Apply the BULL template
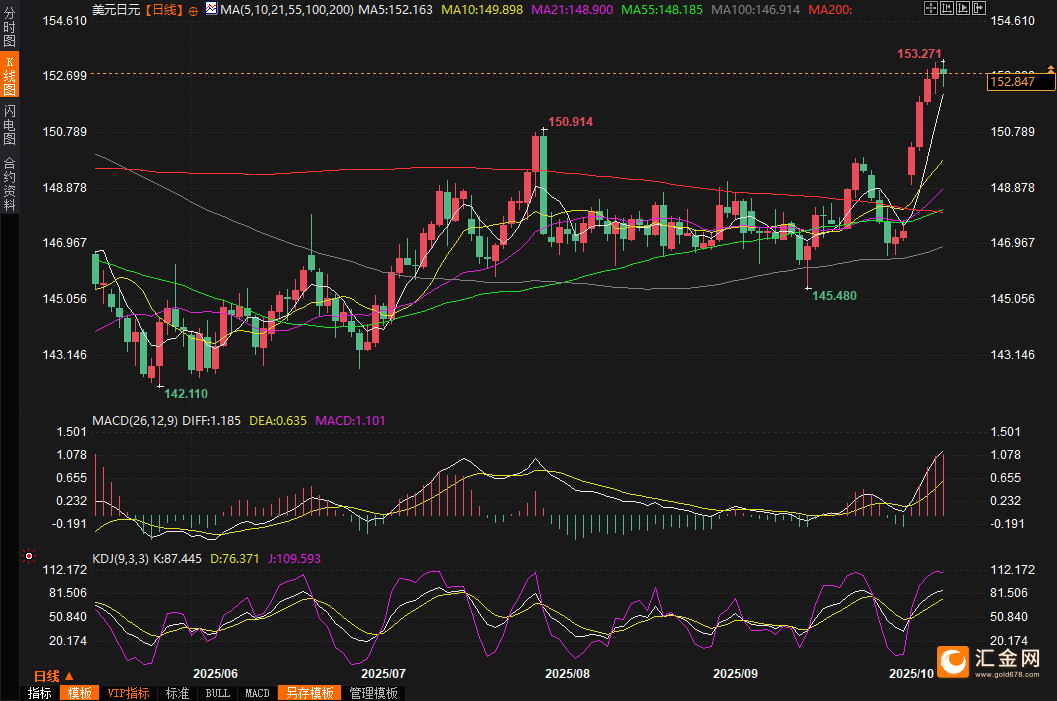The height and width of the screenshot is (701, 1057). 217,693
